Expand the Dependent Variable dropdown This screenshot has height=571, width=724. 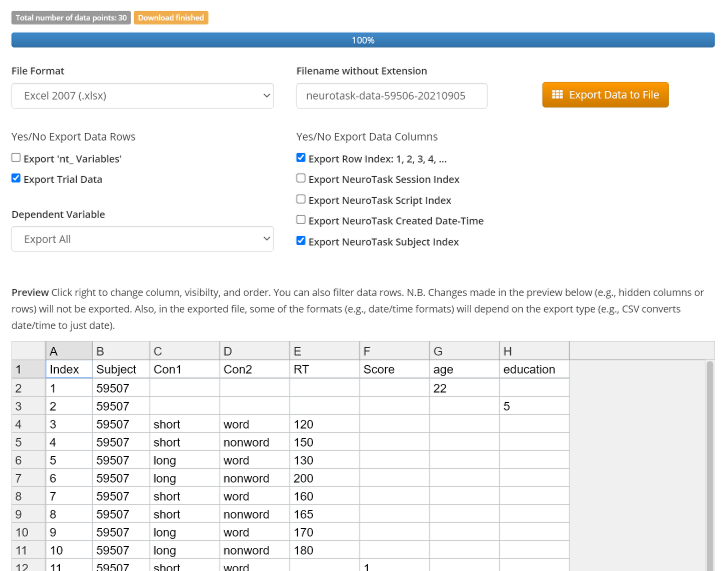[x=142, y=239]
